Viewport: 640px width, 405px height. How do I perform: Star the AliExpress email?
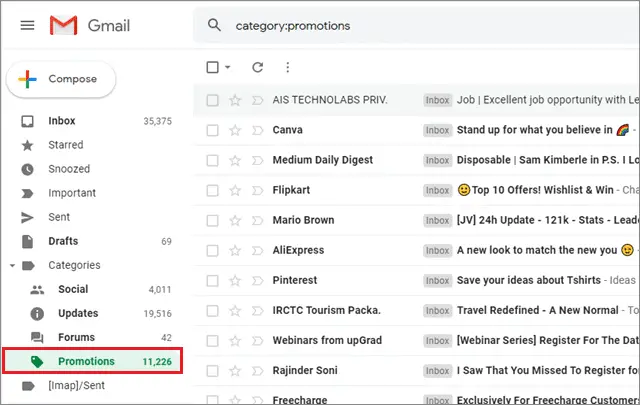click(235, 250)
